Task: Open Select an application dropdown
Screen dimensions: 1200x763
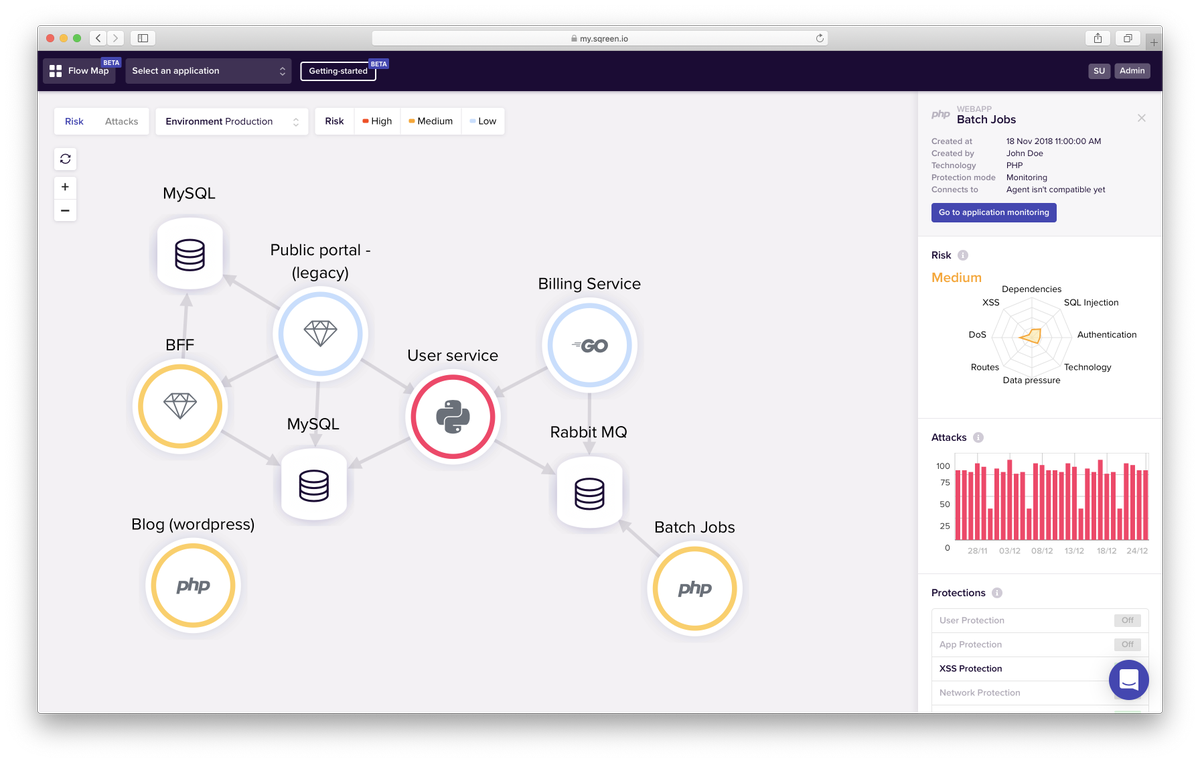Action: point(208,71)
